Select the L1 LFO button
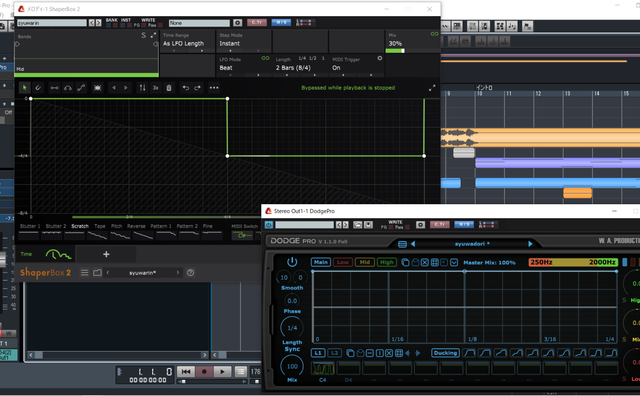 pos(318,353)
